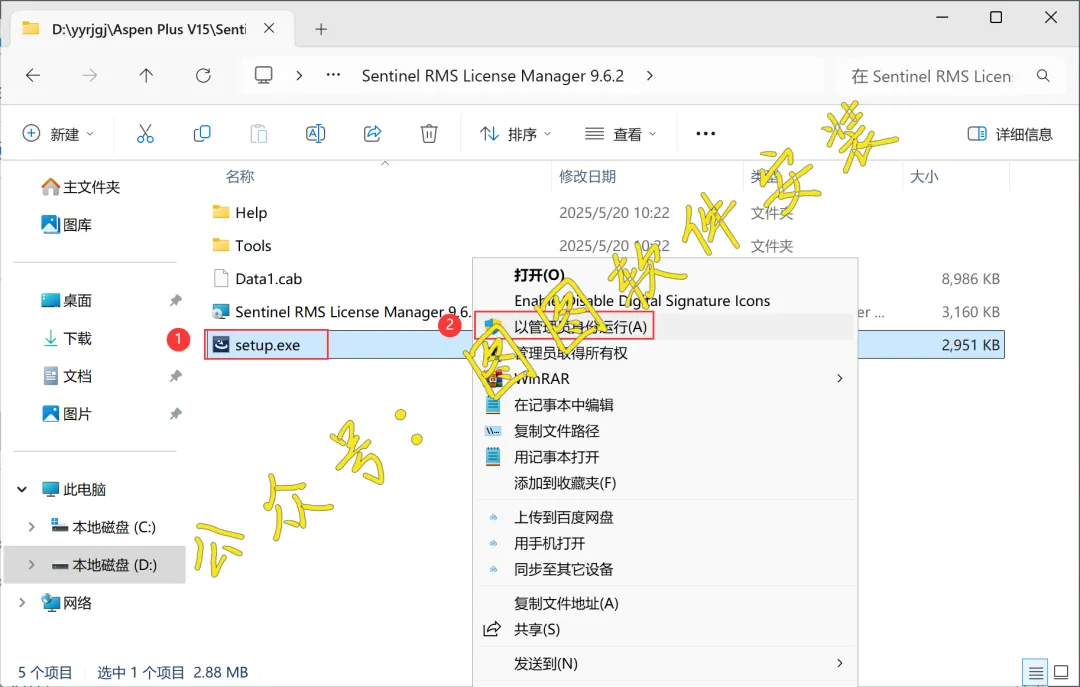Select 打开(O) in context menu
The height and width of the screenshot is (687, 1080).
(539, 275)
